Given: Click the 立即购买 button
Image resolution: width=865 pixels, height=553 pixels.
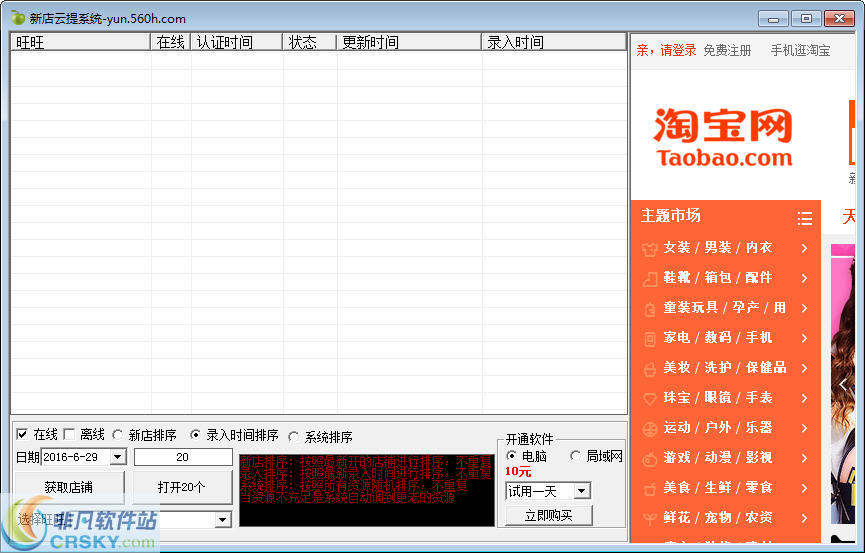Looking at the screenshot, I should pos(548,515).
